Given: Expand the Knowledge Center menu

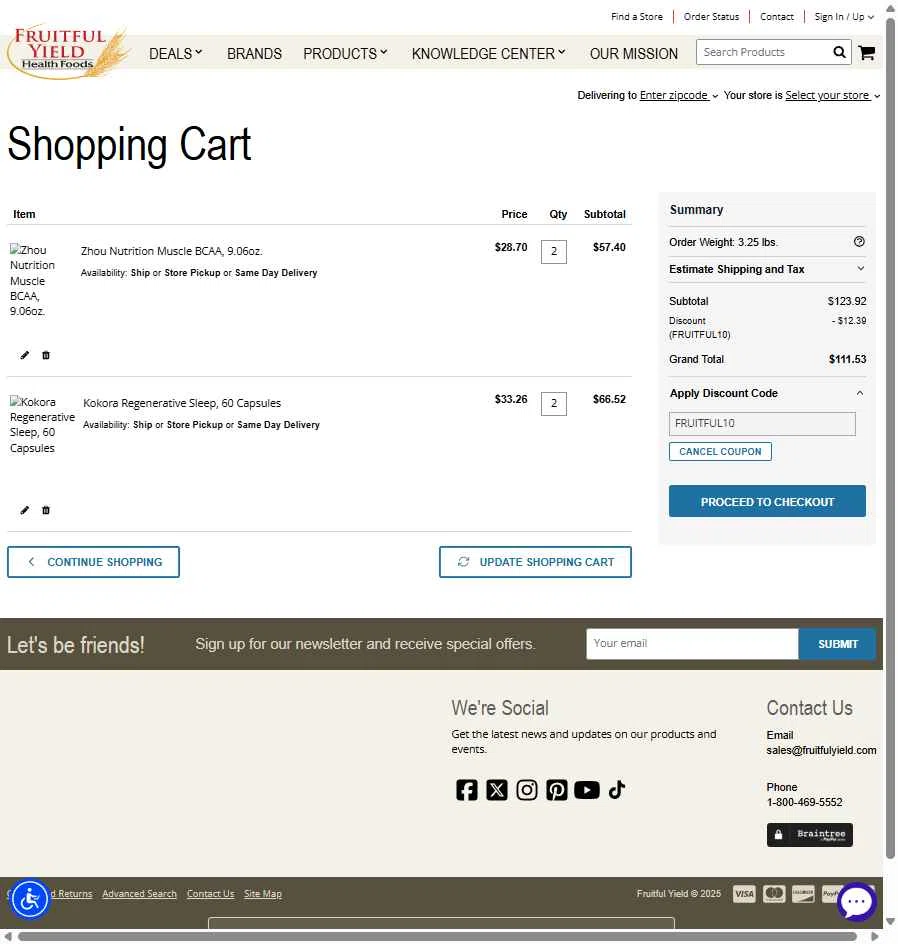Looking at the screenshot, I should pyautogui.click(x=488, y=54).
